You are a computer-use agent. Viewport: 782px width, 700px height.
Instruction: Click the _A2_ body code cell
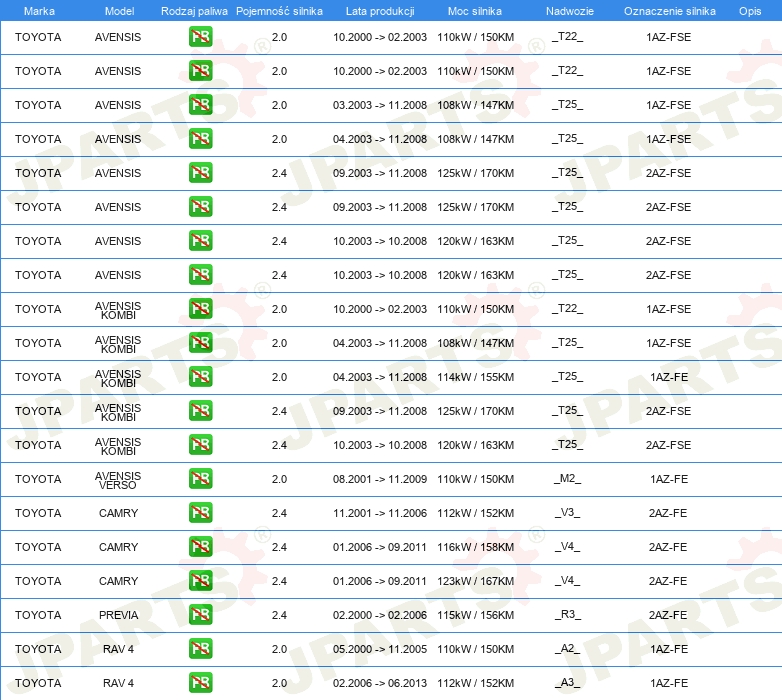[568, 649]
